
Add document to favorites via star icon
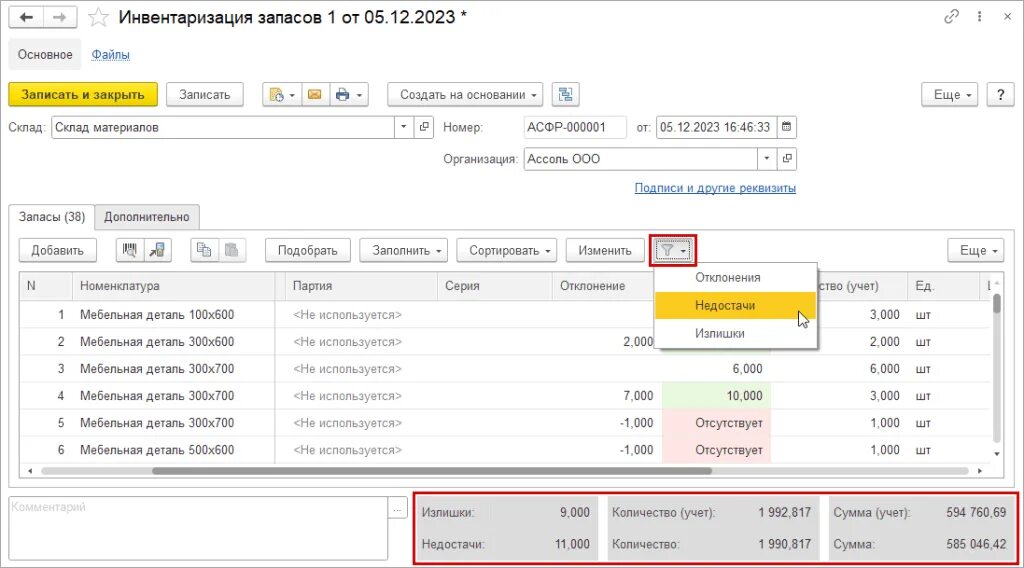tap(98, 18)
